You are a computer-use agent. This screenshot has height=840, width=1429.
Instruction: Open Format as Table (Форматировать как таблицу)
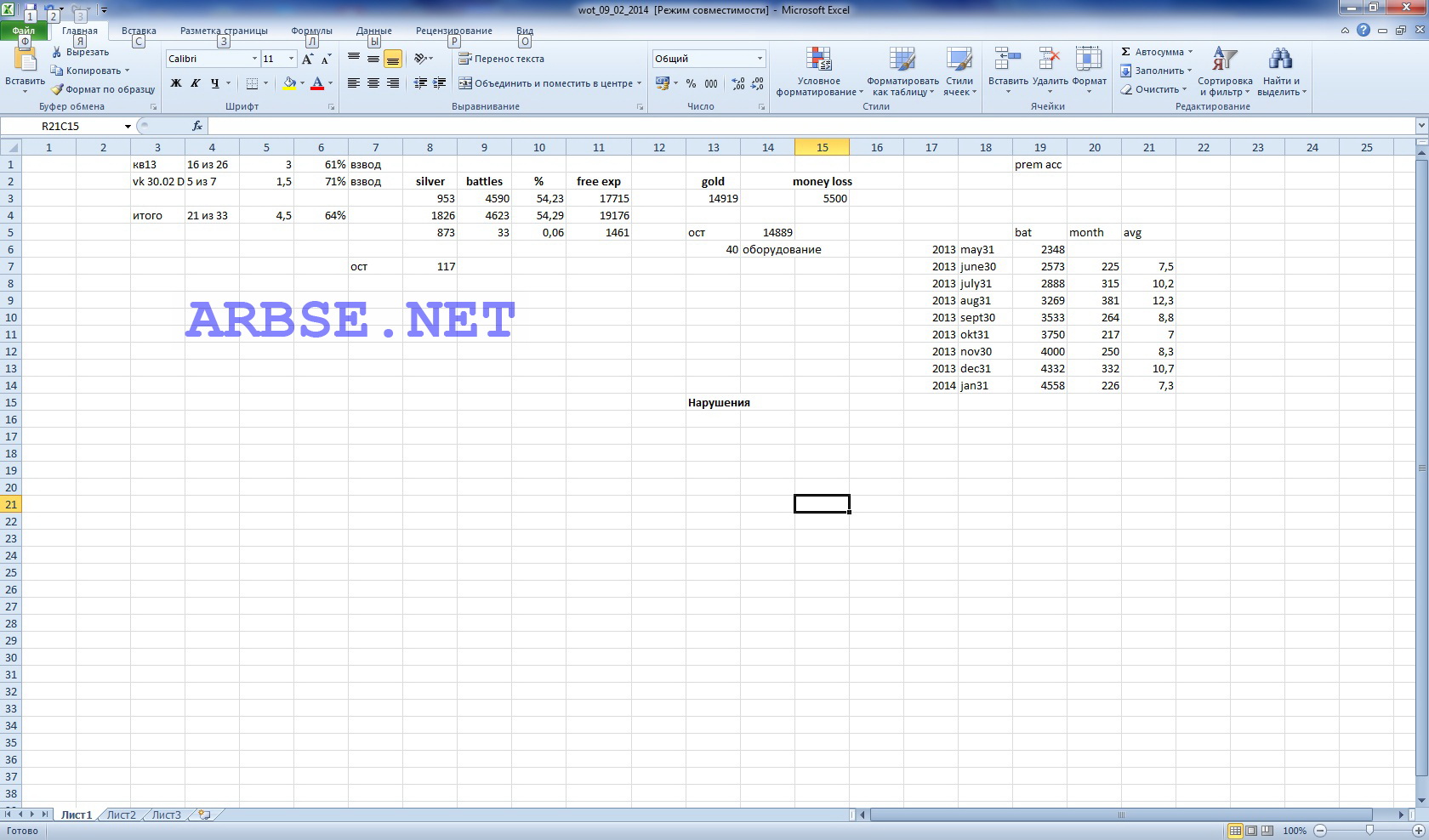click(902, 71)
